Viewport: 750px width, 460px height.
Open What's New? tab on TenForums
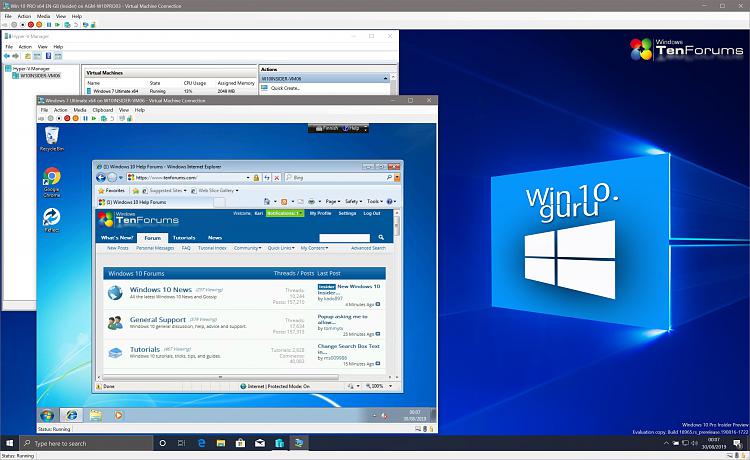click(x=117, y=238)
